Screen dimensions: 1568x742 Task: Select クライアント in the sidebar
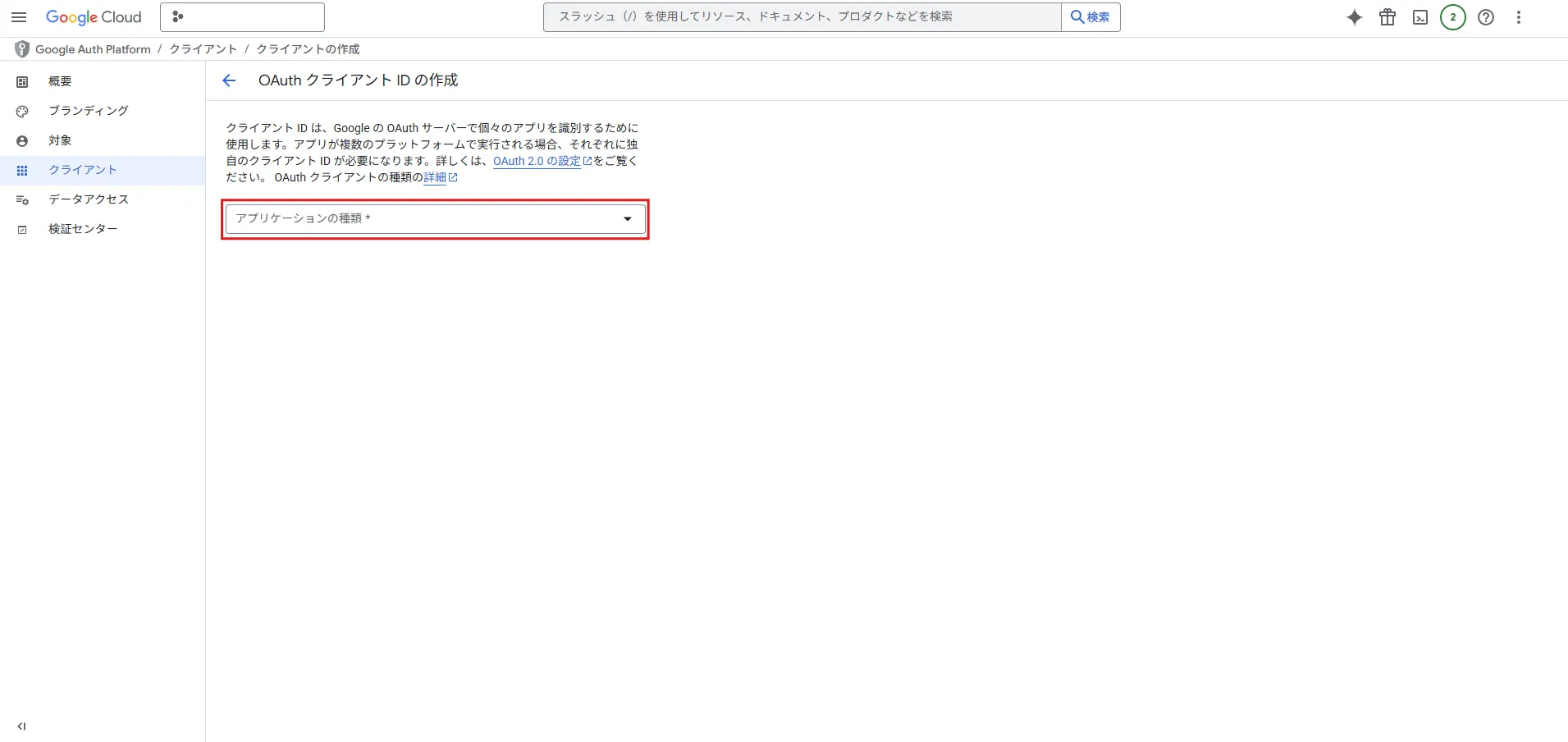tap(103, 170)
